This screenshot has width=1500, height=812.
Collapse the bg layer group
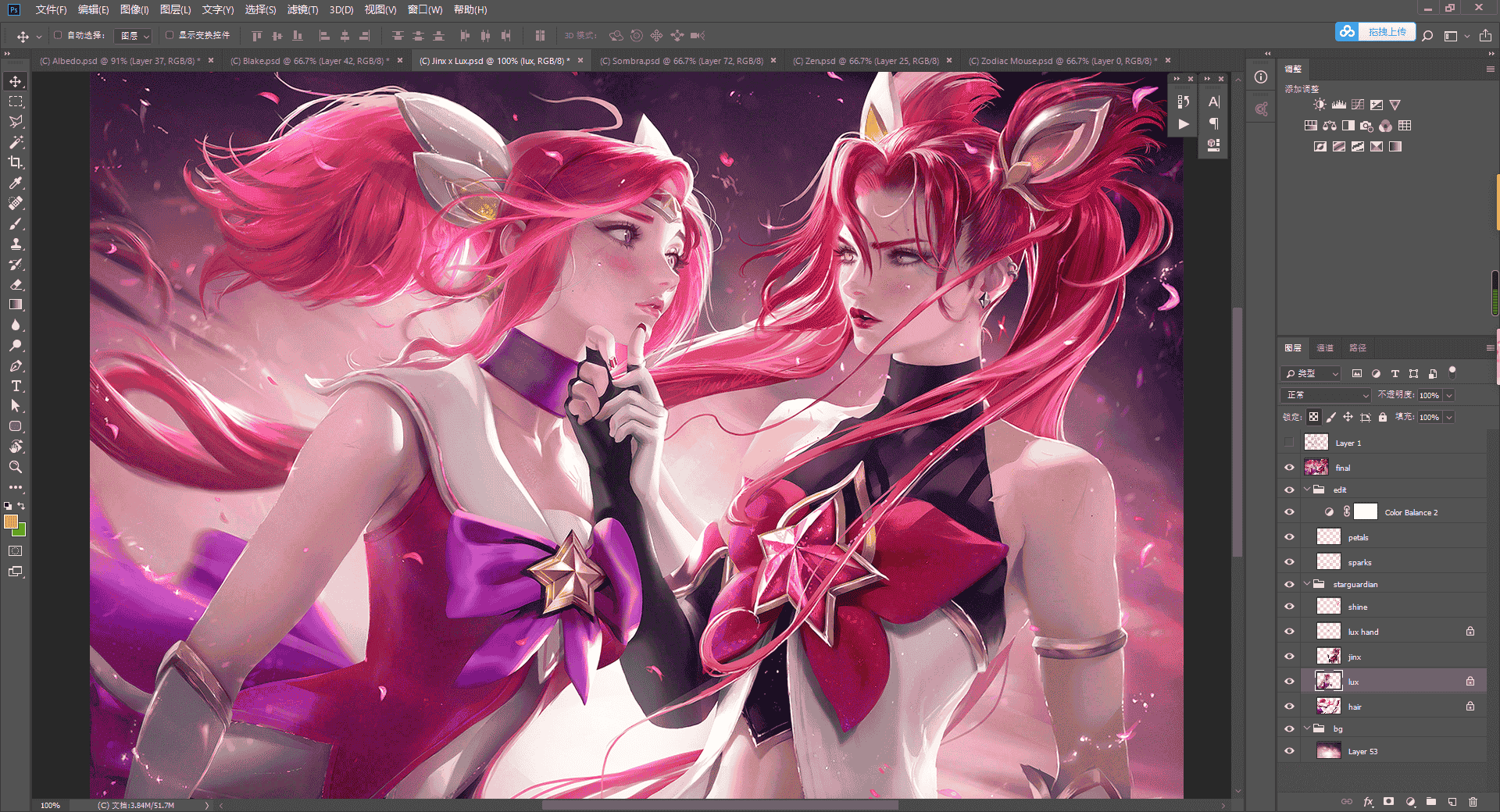click(x=1307, y=728)
